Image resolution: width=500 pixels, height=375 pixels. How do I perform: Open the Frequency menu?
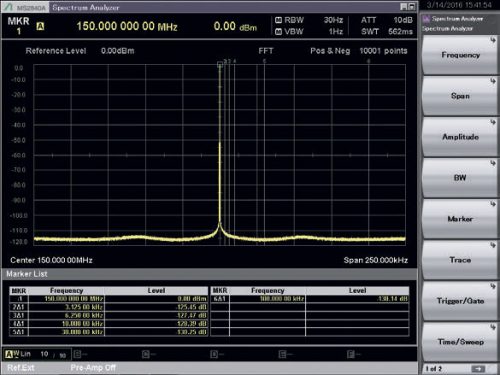[x=460, y=55]
